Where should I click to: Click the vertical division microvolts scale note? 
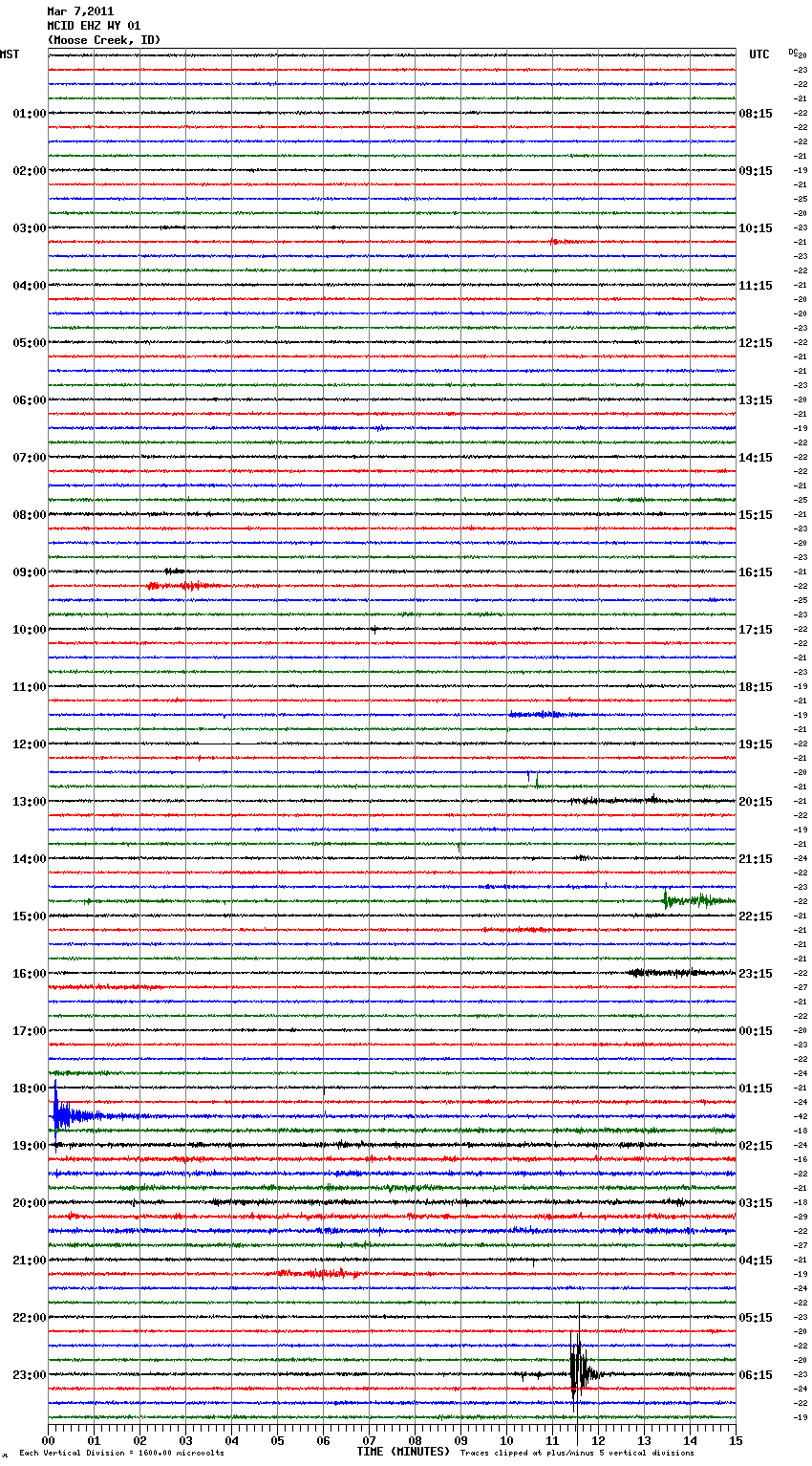121,1454
